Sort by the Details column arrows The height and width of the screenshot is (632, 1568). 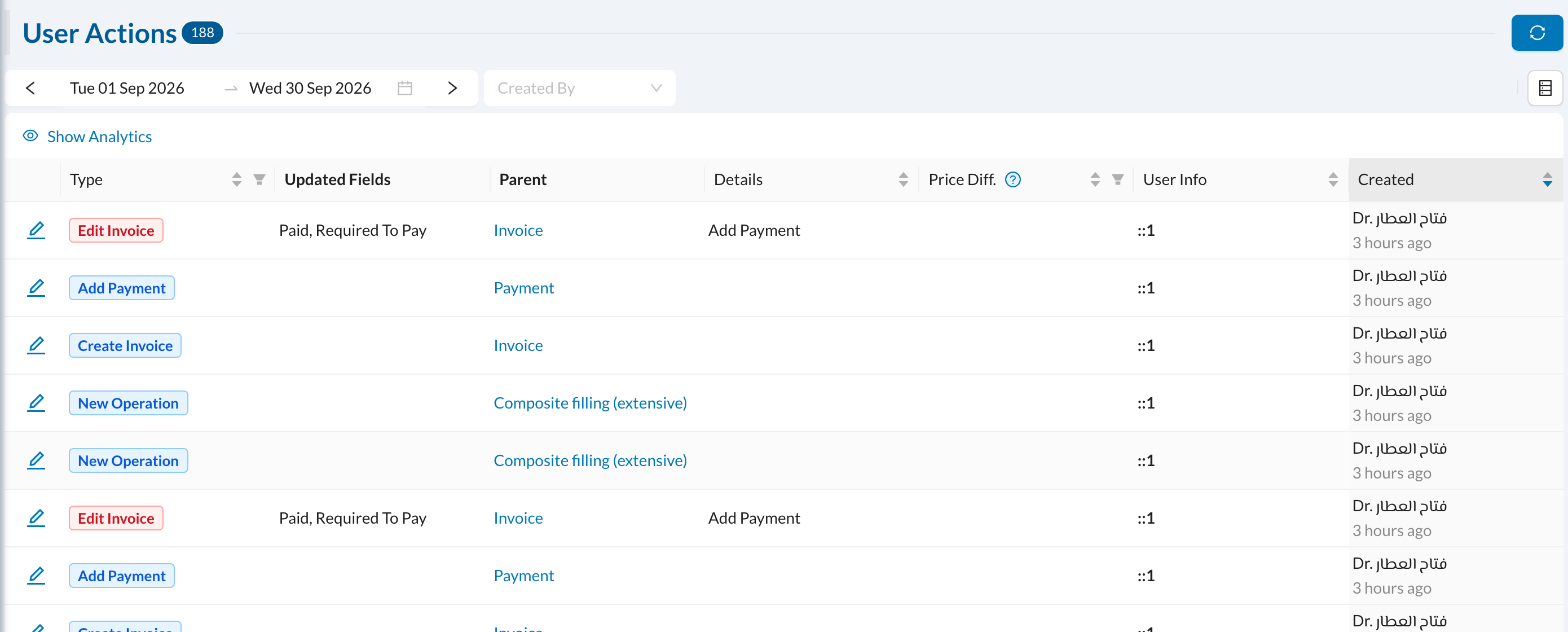coord(904,179)
